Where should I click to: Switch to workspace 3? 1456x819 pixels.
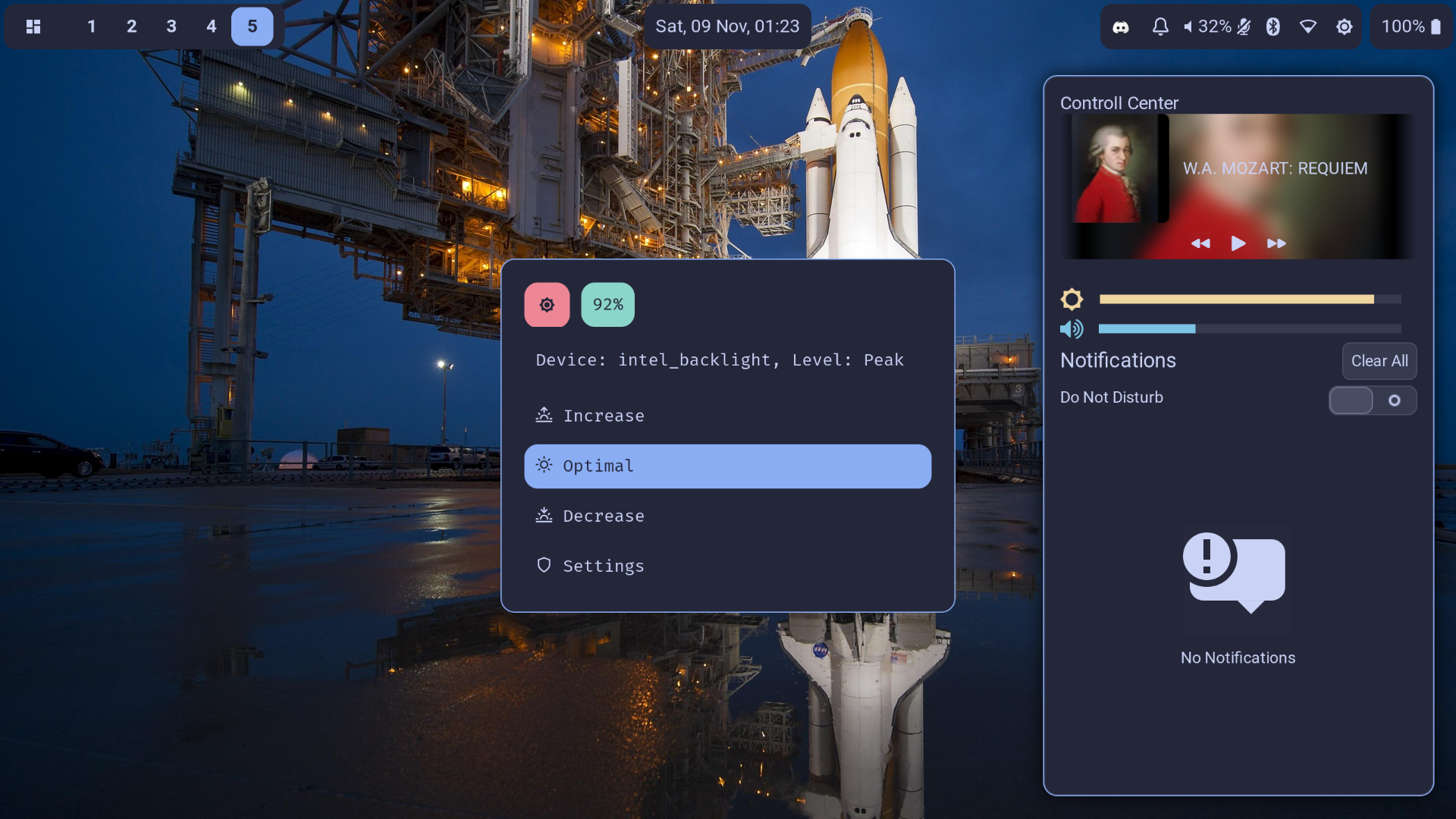pos(171,27)
